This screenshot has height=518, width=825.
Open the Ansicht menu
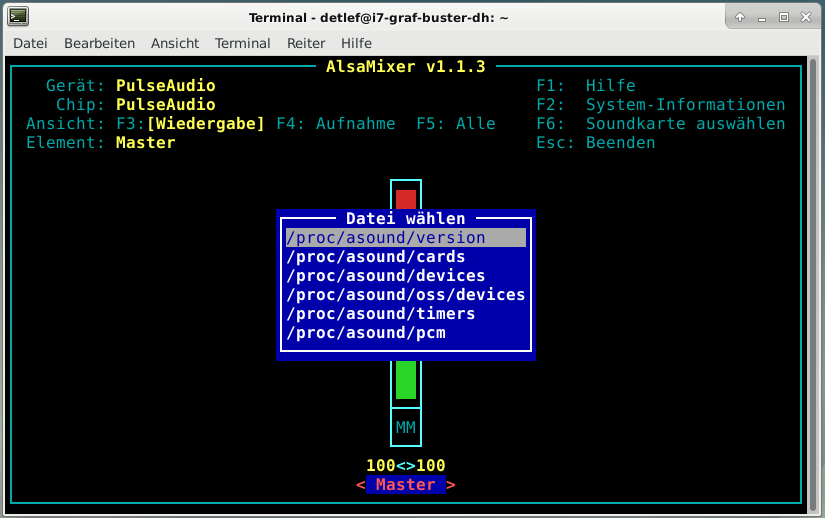(175, 43)
